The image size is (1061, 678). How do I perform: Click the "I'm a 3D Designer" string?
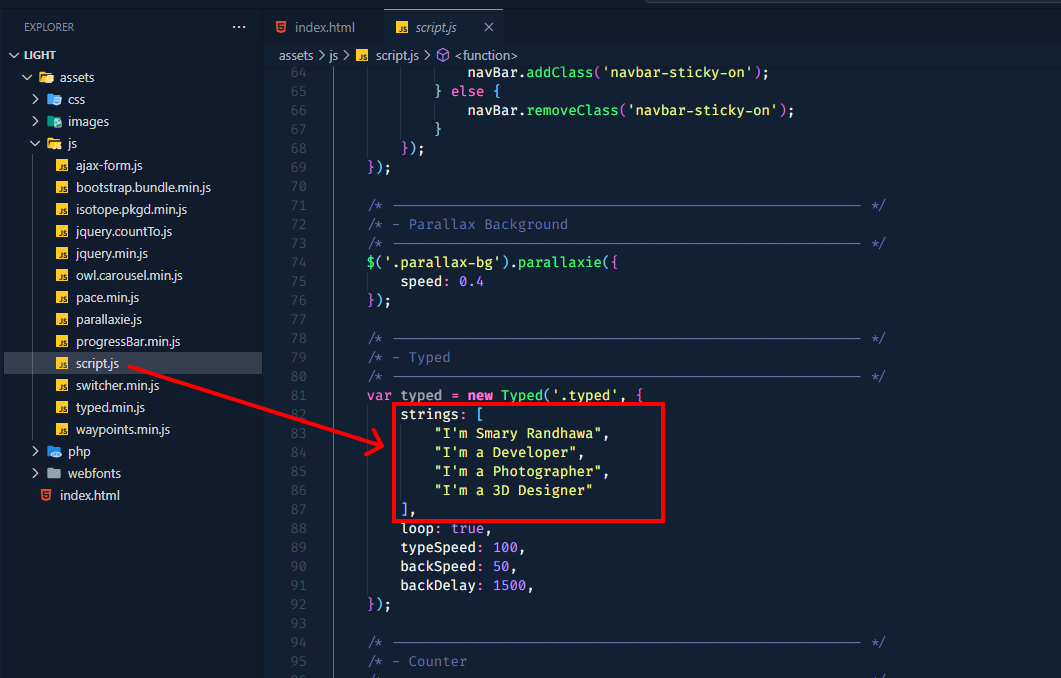tap(514, 491)
